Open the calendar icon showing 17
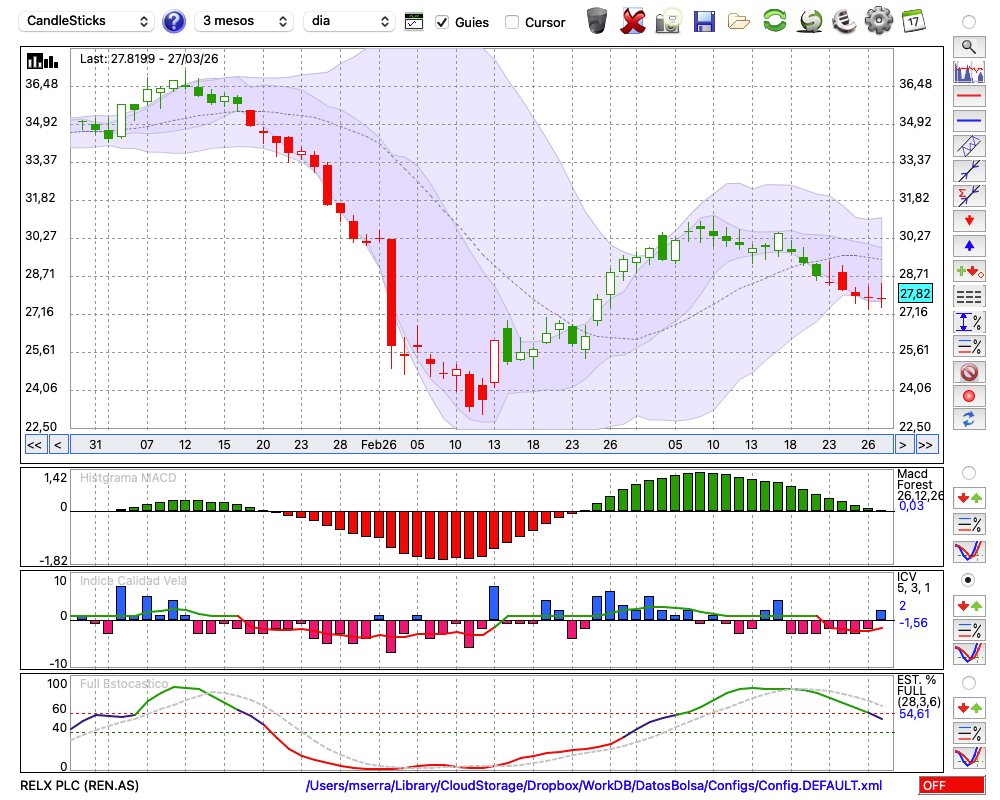Image resolution: width=1000 pixels, height=800 pixels. pos(912,21)
